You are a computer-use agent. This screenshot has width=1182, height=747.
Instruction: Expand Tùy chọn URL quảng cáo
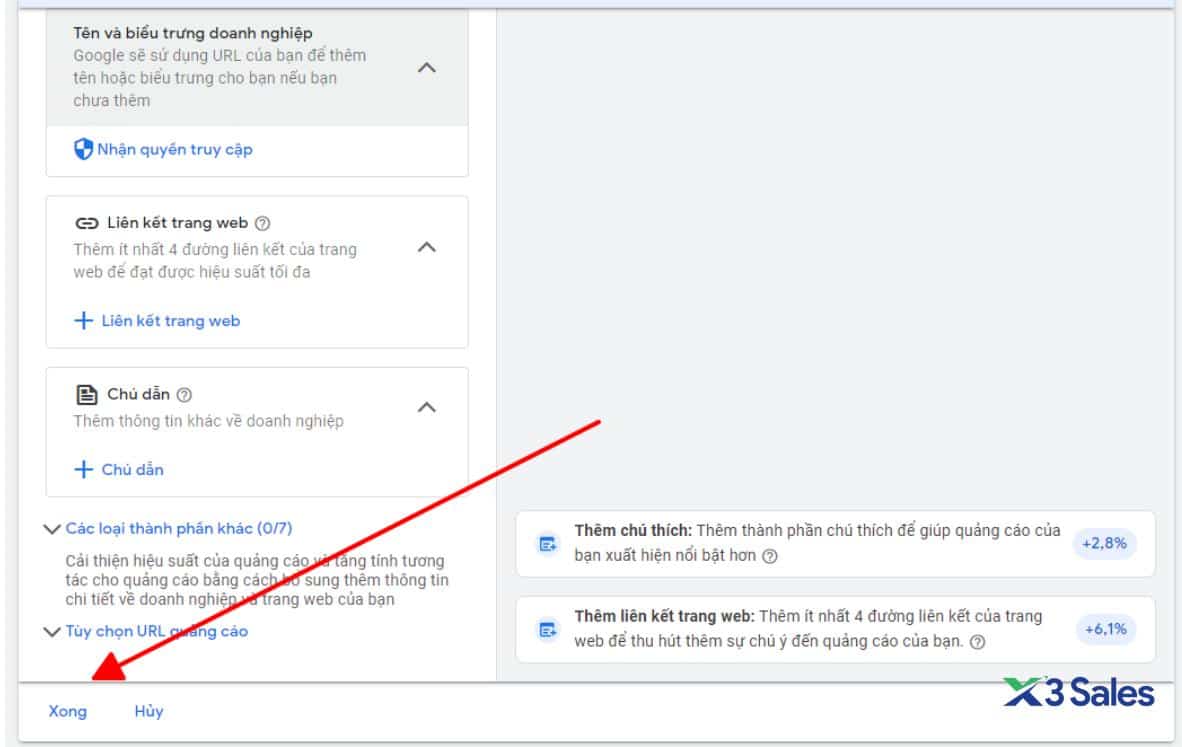pos(156,631)
